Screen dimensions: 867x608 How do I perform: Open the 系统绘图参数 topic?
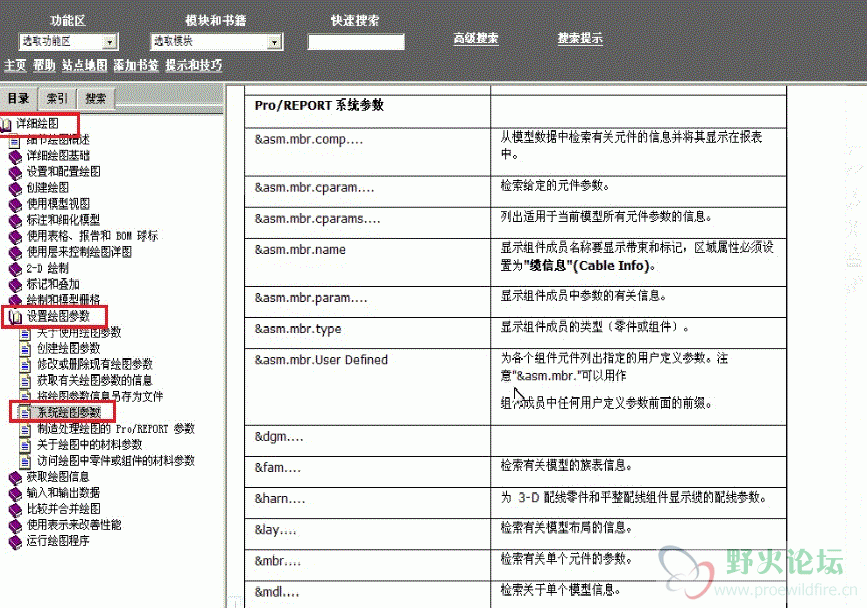click(x=69, y=412)
